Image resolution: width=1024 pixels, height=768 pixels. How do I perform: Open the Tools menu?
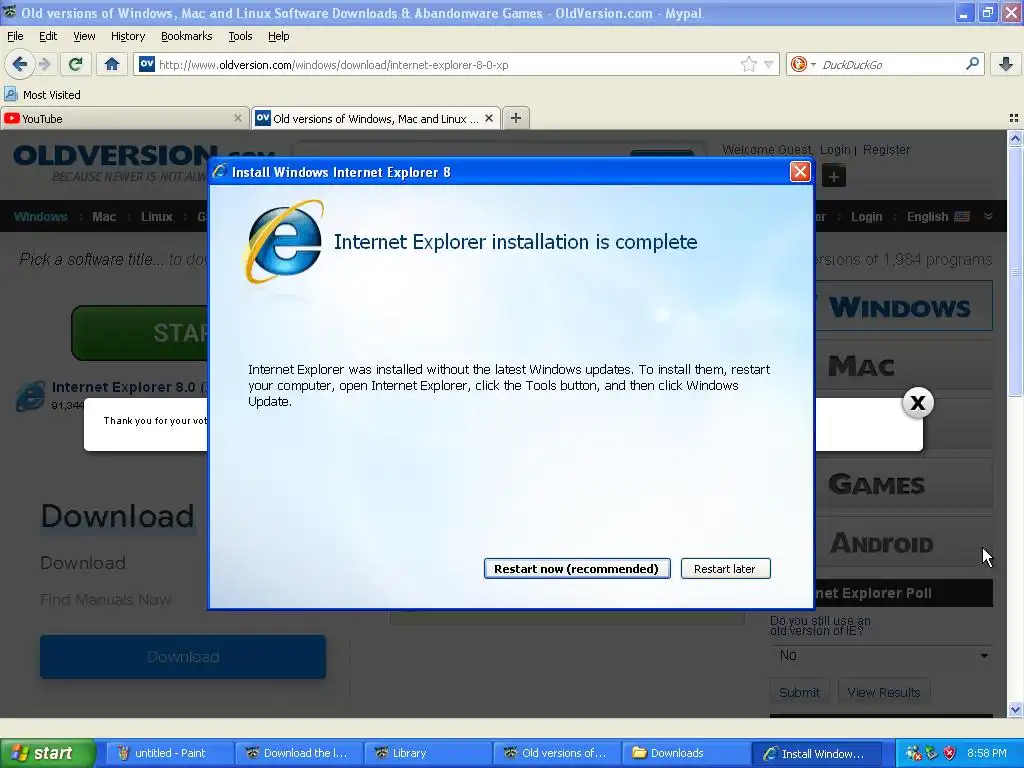[240, 36]
